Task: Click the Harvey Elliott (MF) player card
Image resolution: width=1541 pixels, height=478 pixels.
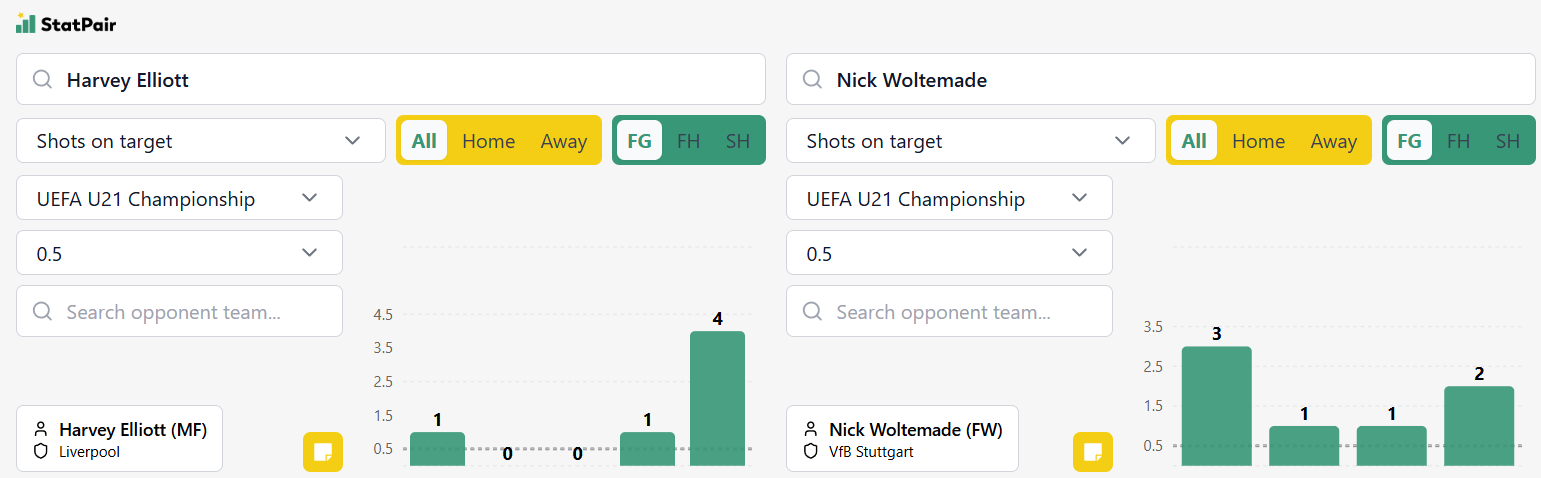Action: pos(120,439)
